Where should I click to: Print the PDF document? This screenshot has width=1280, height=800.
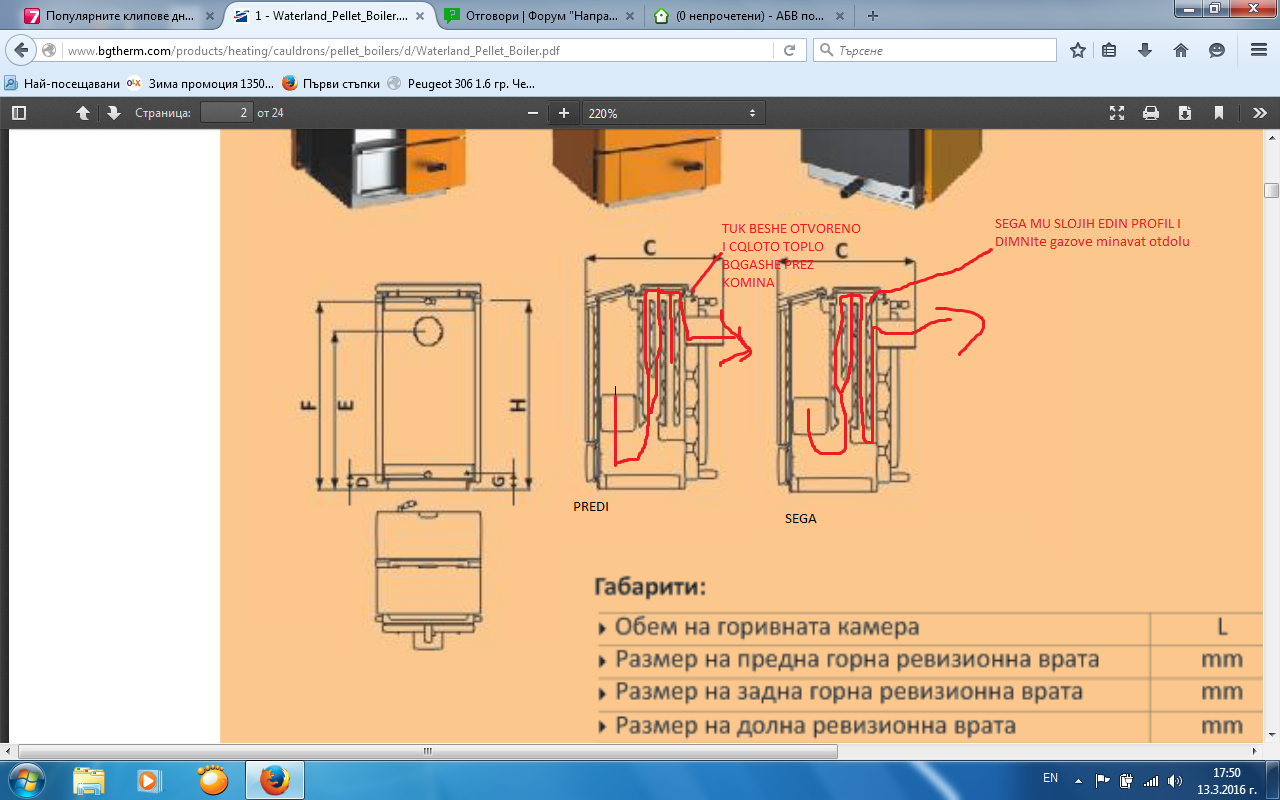1151,113
